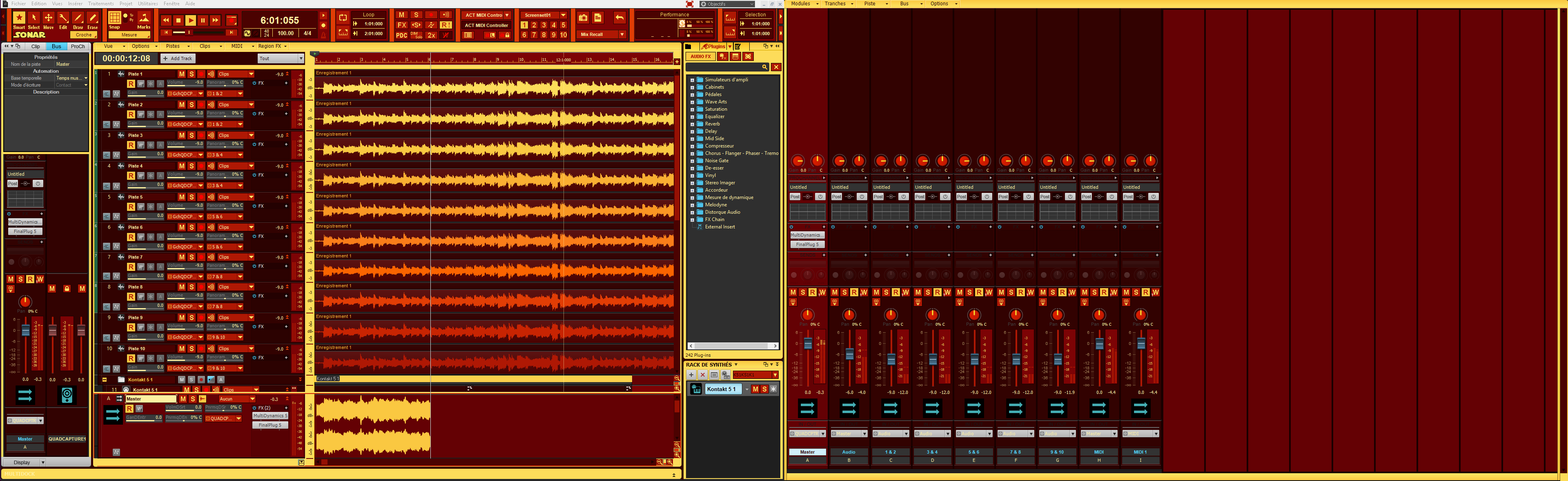
Task: Click the Add Track button
Action: pos(177,58)
